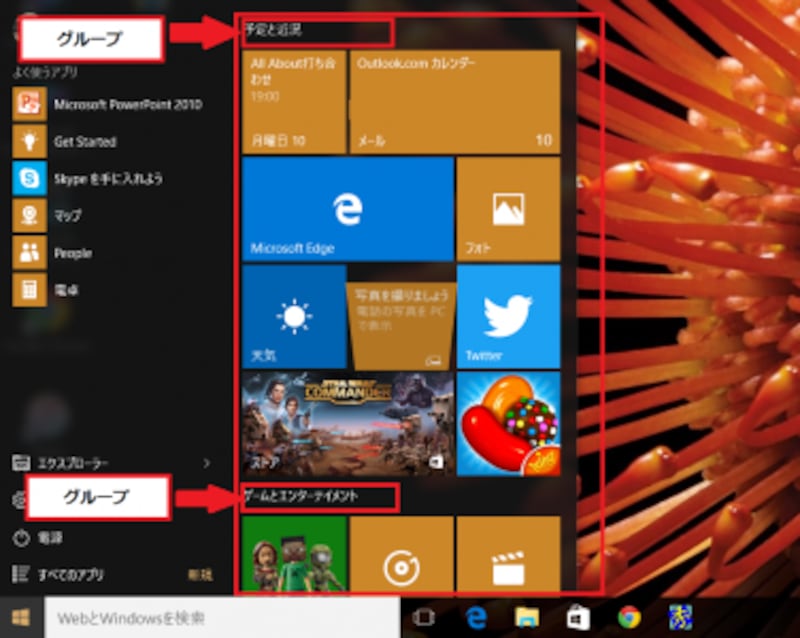Open the ストア Star Wars Commander tile
This screenshot has width=800, height=638.
(348, 424)
